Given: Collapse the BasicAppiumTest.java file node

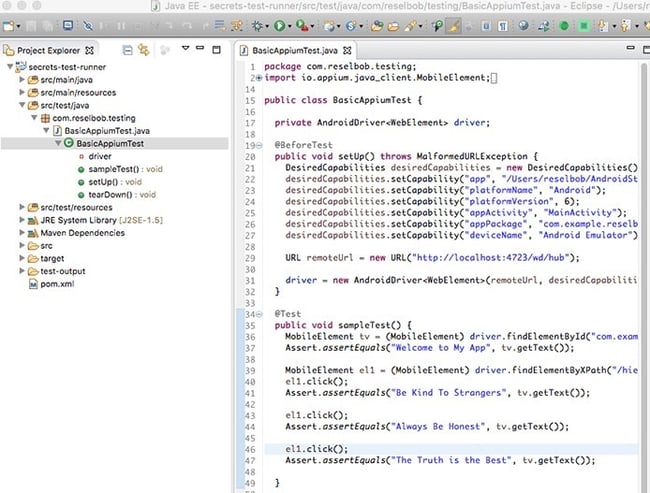Looking at the screenshot, I should (46, 131).
